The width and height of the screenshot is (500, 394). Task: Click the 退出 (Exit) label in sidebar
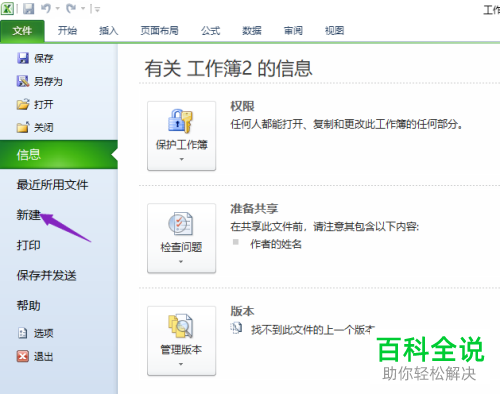(43, 357)
